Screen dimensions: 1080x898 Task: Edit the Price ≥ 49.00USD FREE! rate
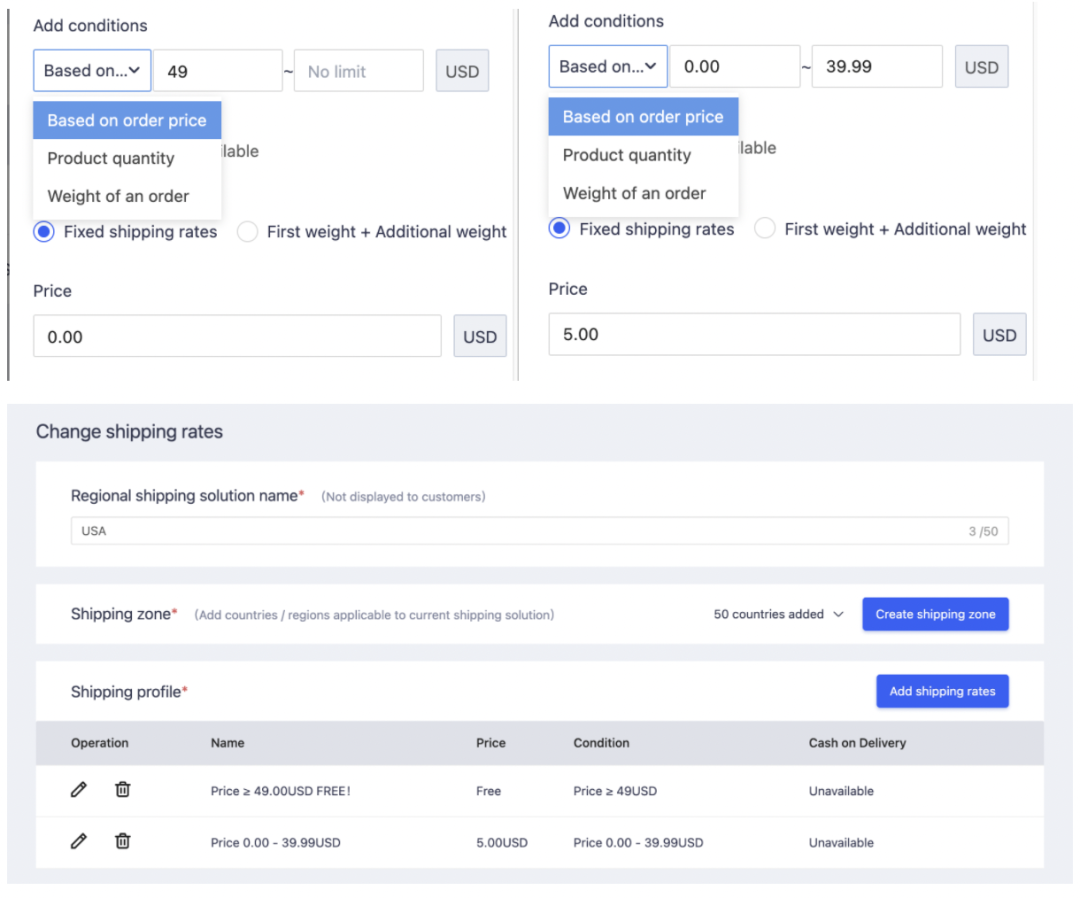click(79, 790)
